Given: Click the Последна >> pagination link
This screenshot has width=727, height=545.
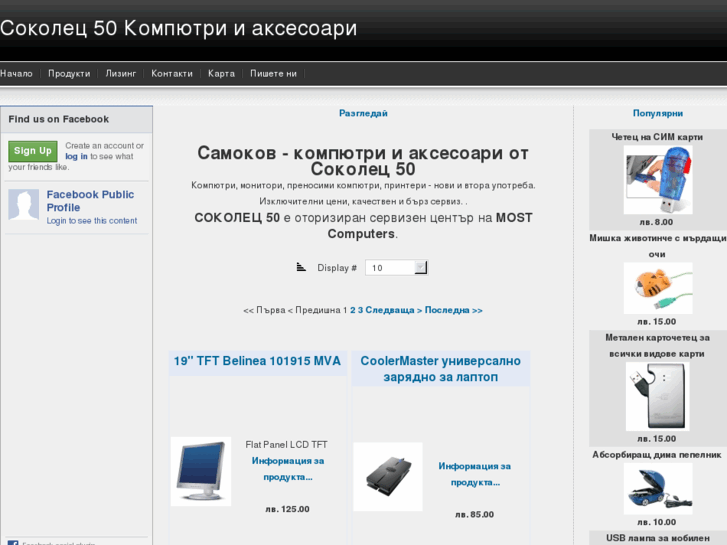Looking at the screenshot, I should coord(453,310).
